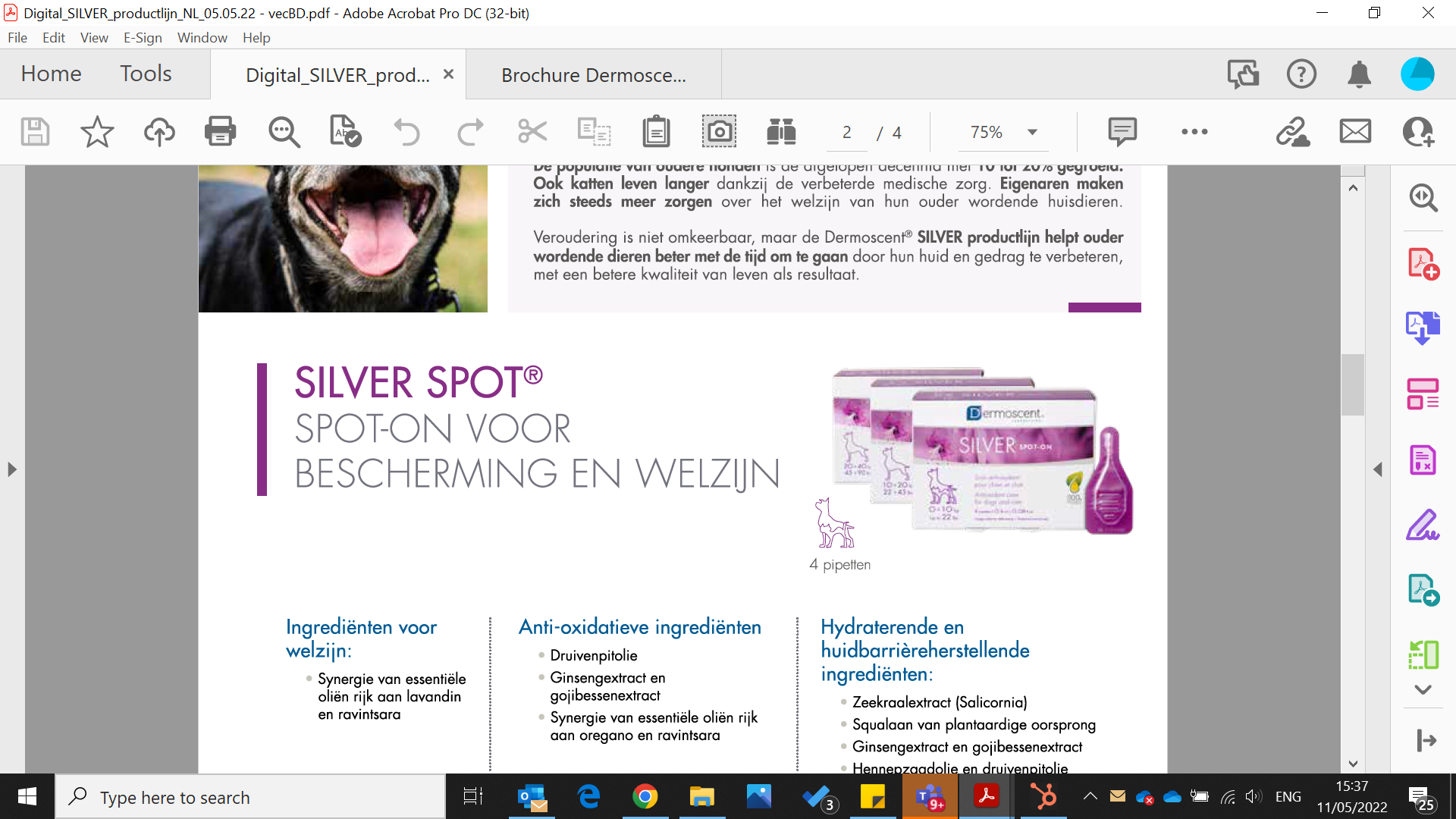1456x819 pixels.
Task: Add star bookmark to file
Action: [97, 132]
